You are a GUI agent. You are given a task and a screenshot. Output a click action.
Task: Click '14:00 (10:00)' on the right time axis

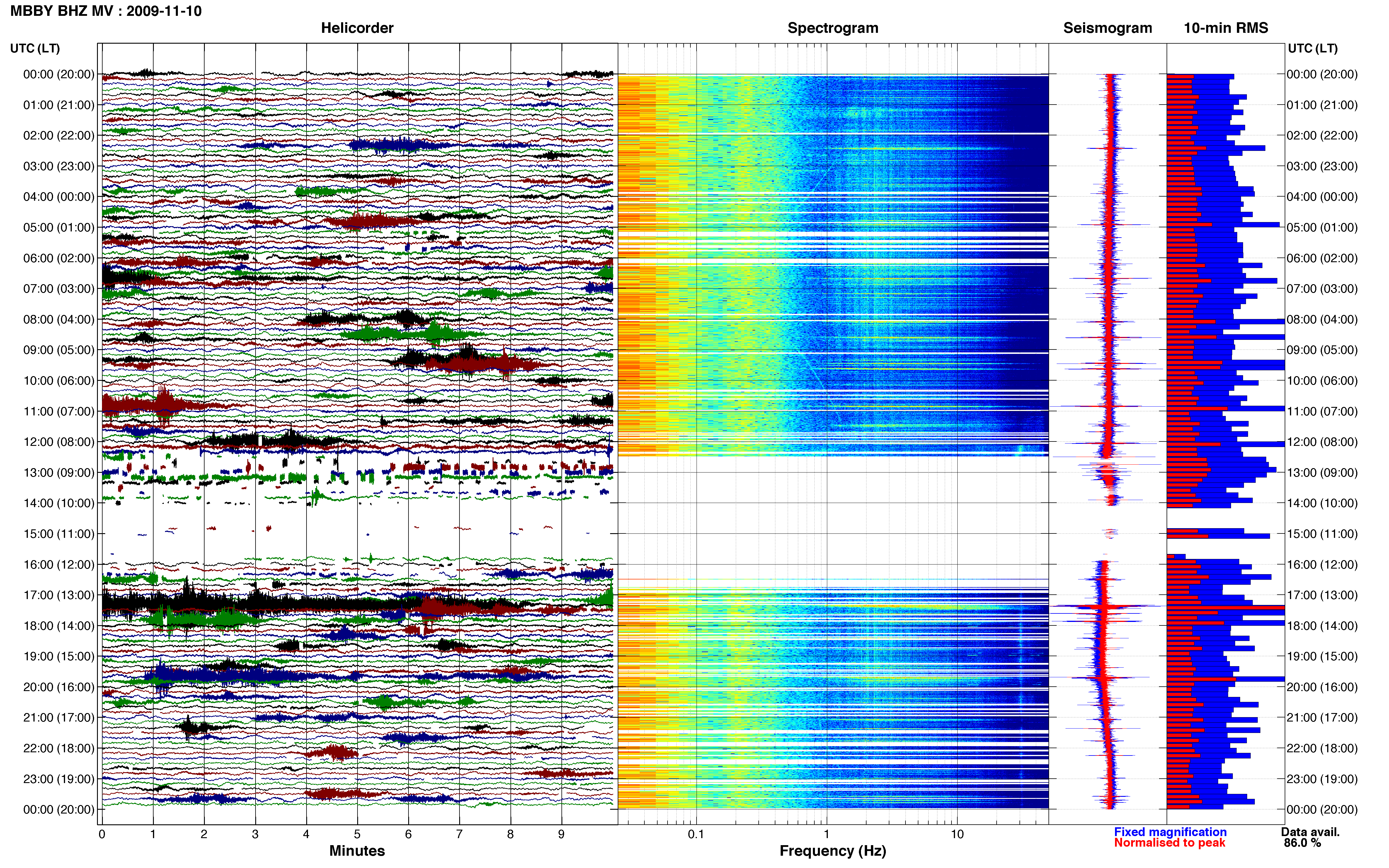1322,503
